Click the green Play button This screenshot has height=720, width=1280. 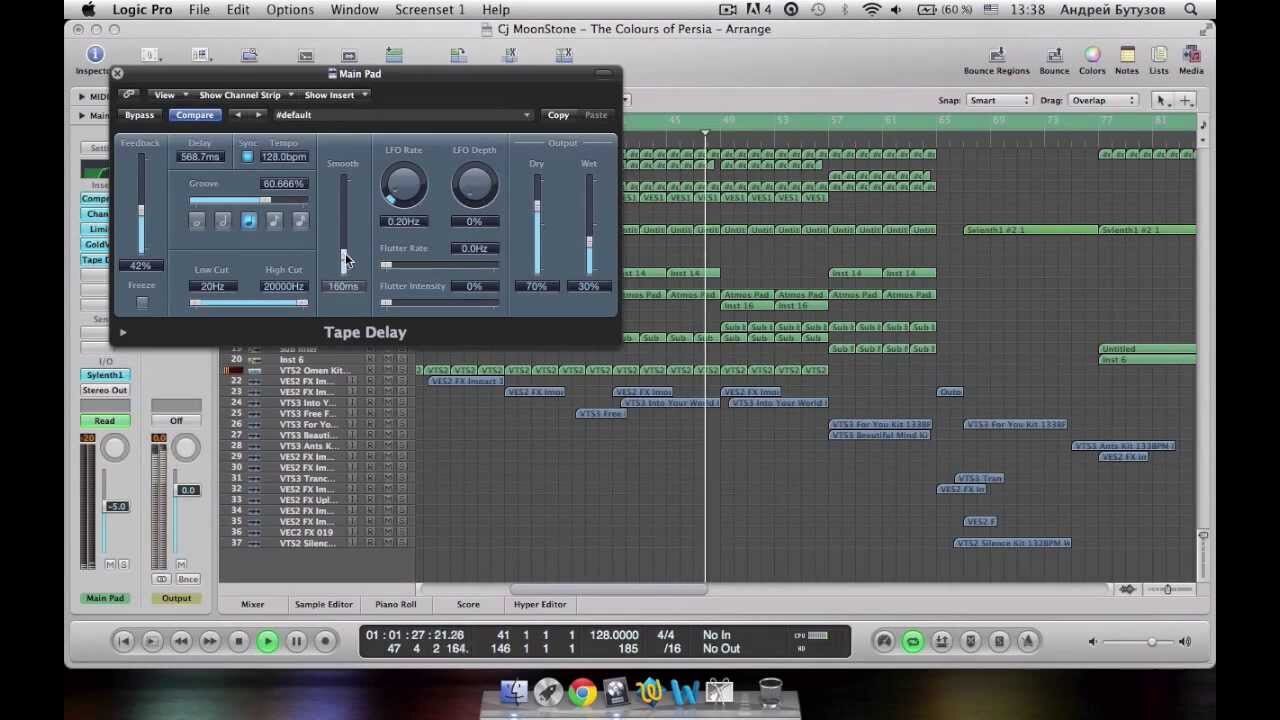tap(267, 641)
